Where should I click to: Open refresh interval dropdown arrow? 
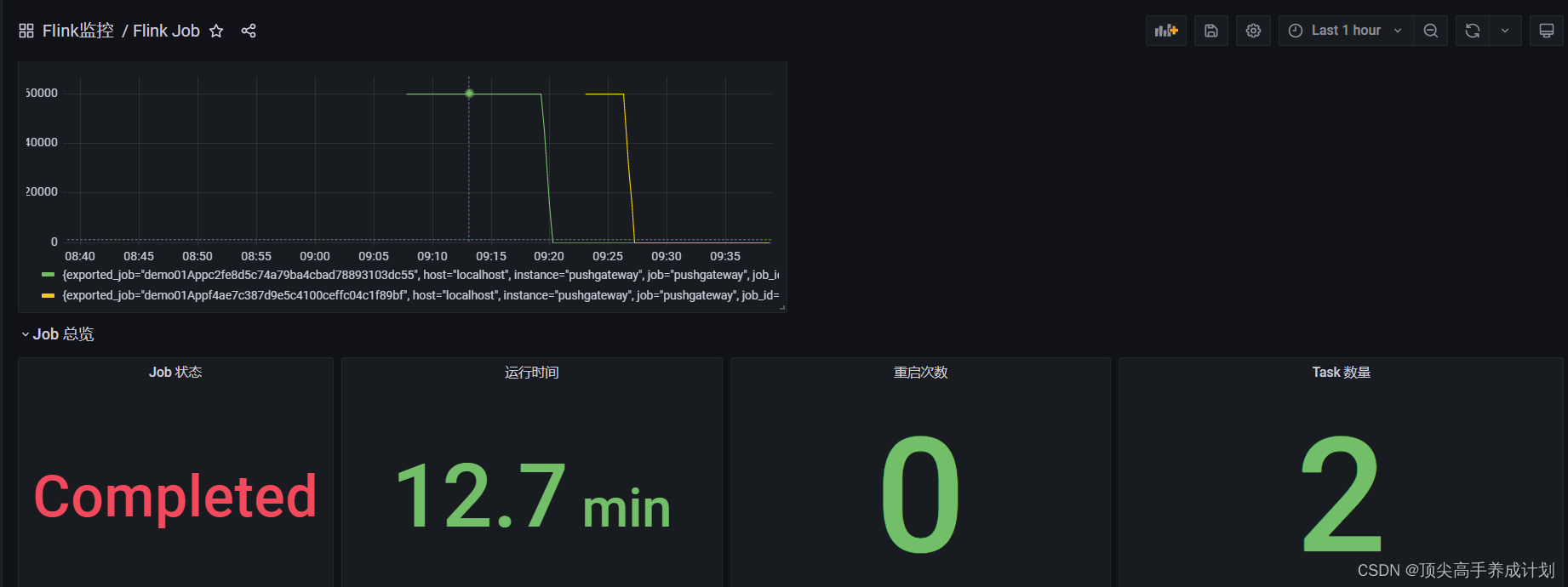tap(1505, 31)
